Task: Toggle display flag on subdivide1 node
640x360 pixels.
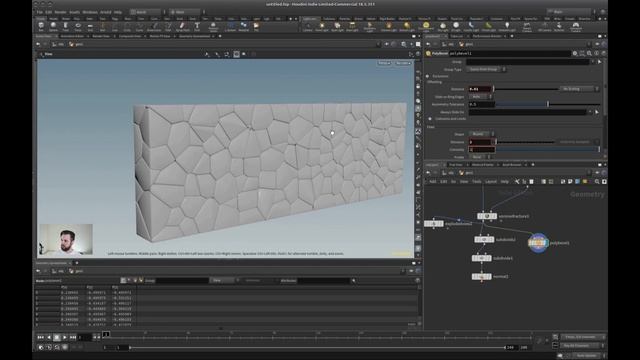Action: pos(489,258)
